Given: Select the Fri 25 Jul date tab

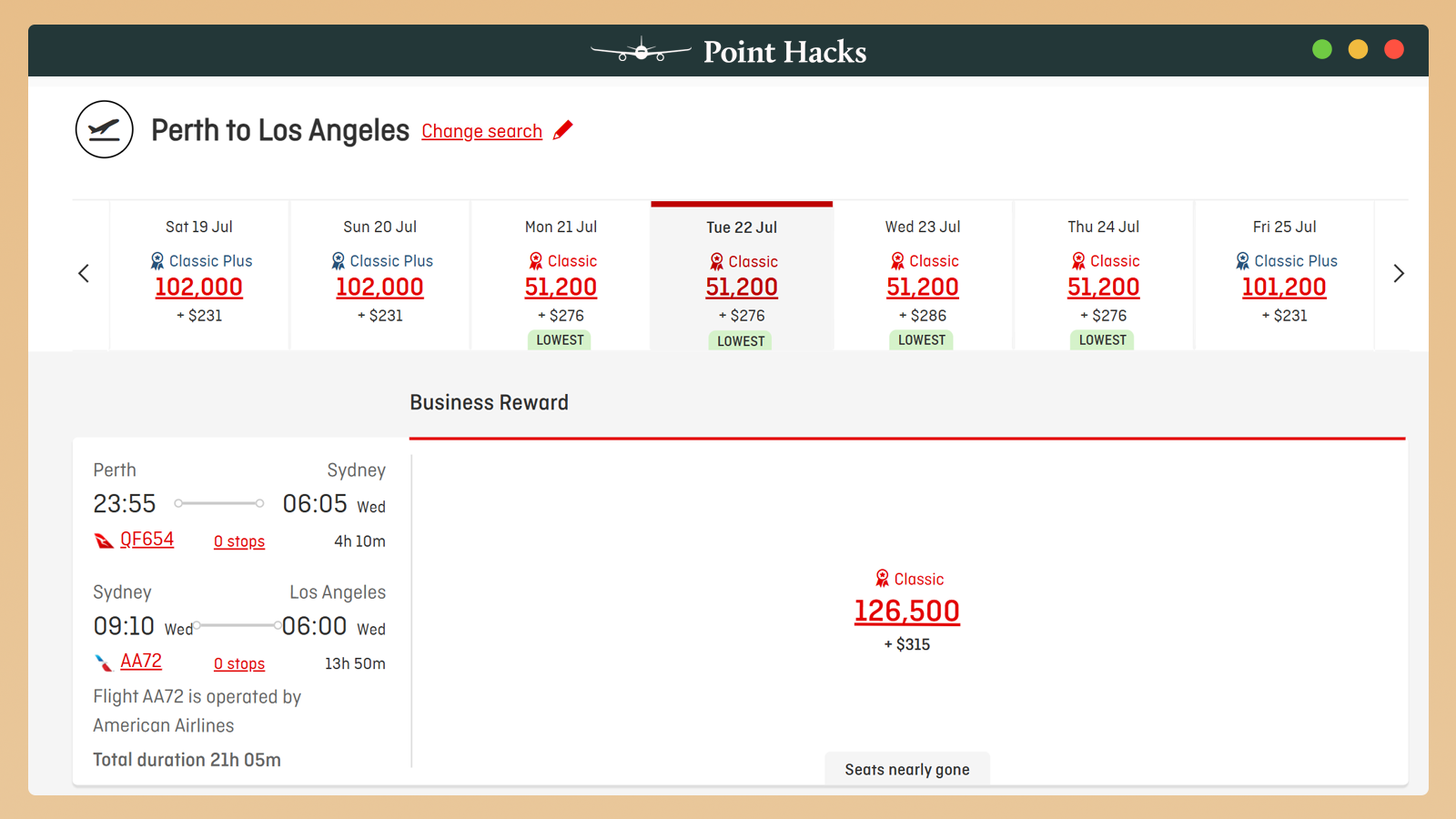Looking at the screenshot, I should (x=1284, y=275).
